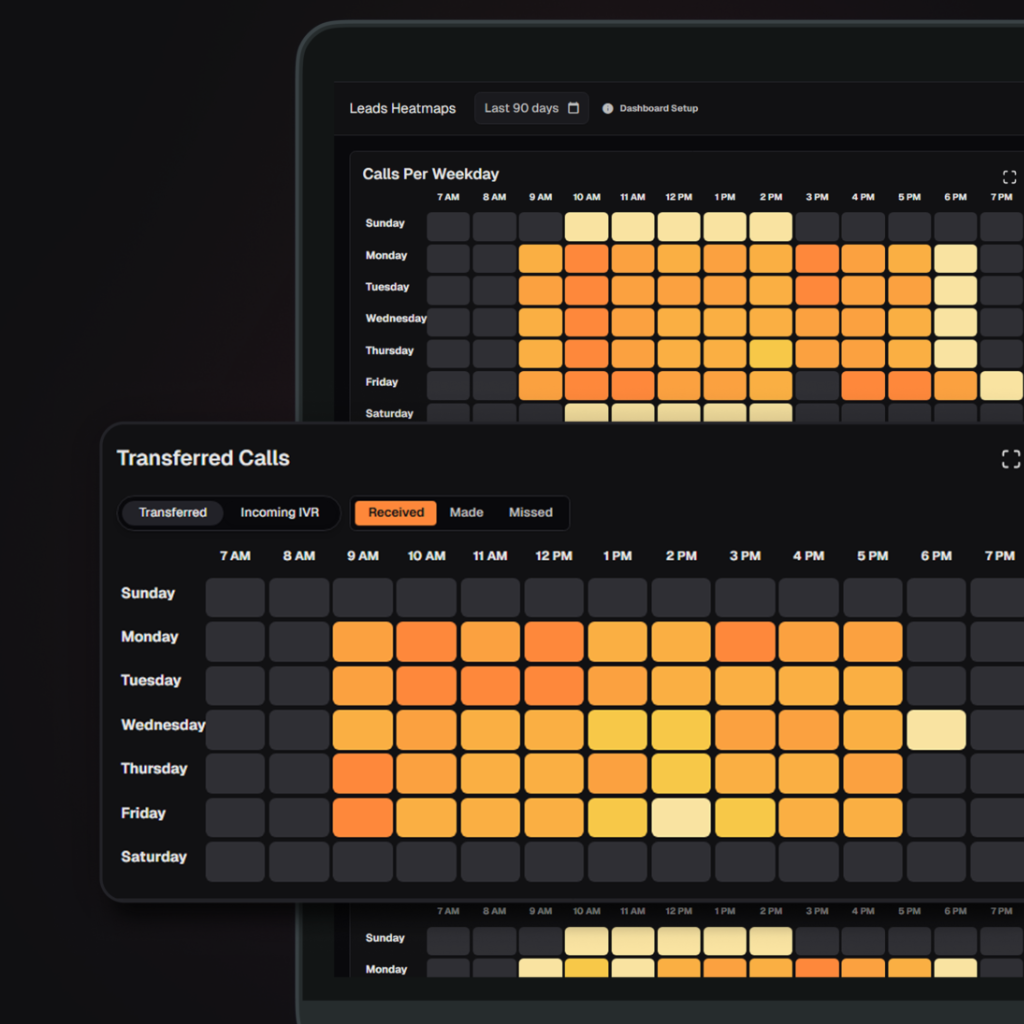Click the Calls Per Weekday Friday 5 PM cell
Screen dimensions: 1024x1024
[x=909, y=385]
